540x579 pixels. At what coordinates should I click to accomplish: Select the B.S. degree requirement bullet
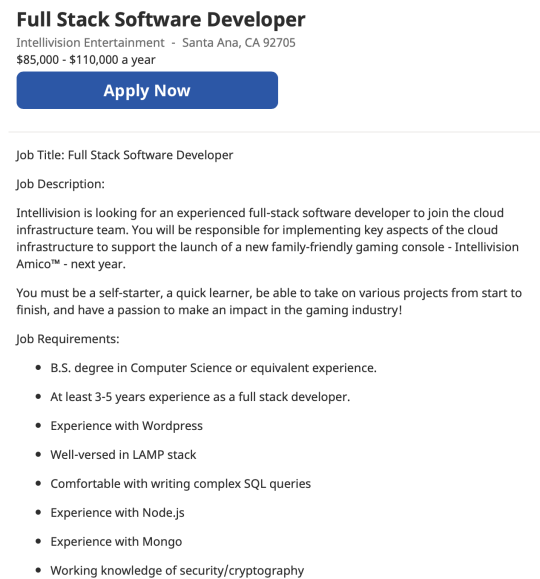tap(213, 368)
